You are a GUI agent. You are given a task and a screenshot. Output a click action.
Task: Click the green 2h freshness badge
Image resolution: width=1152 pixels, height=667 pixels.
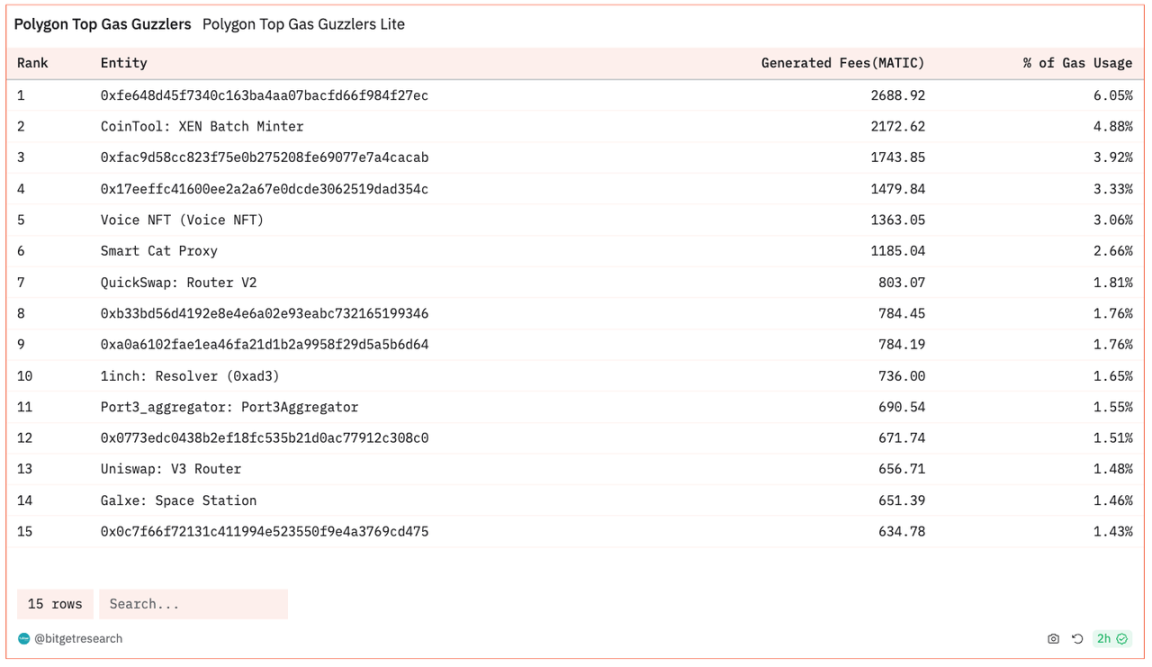coord(1111,639)
